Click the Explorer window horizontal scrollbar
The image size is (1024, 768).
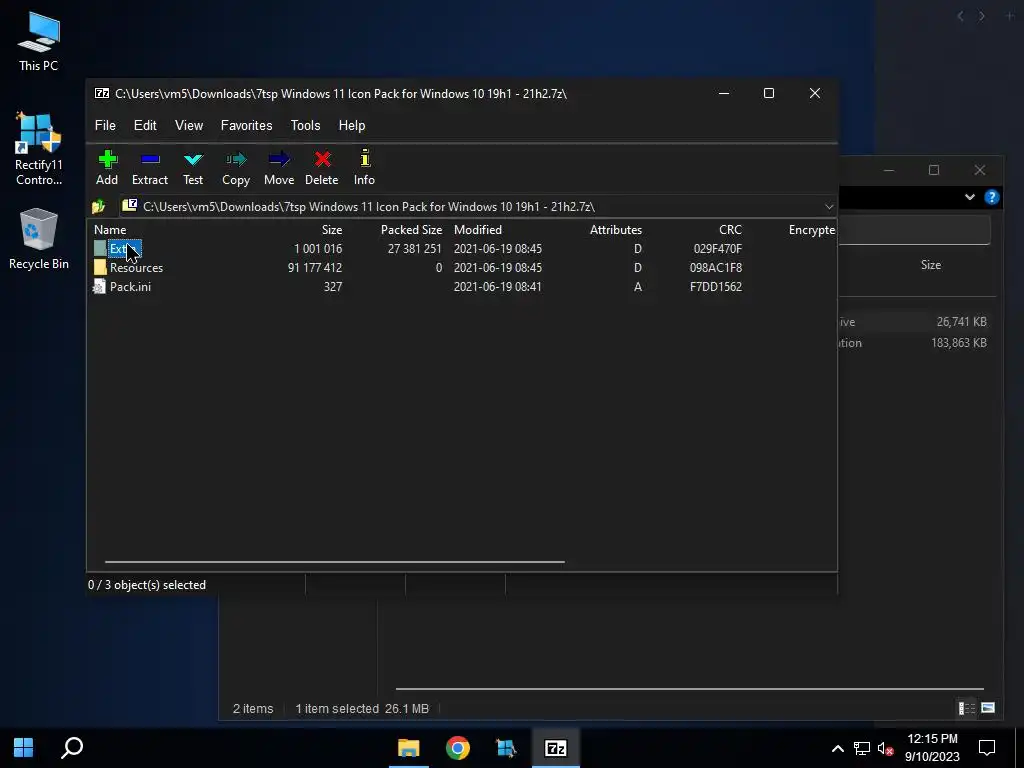689,688
